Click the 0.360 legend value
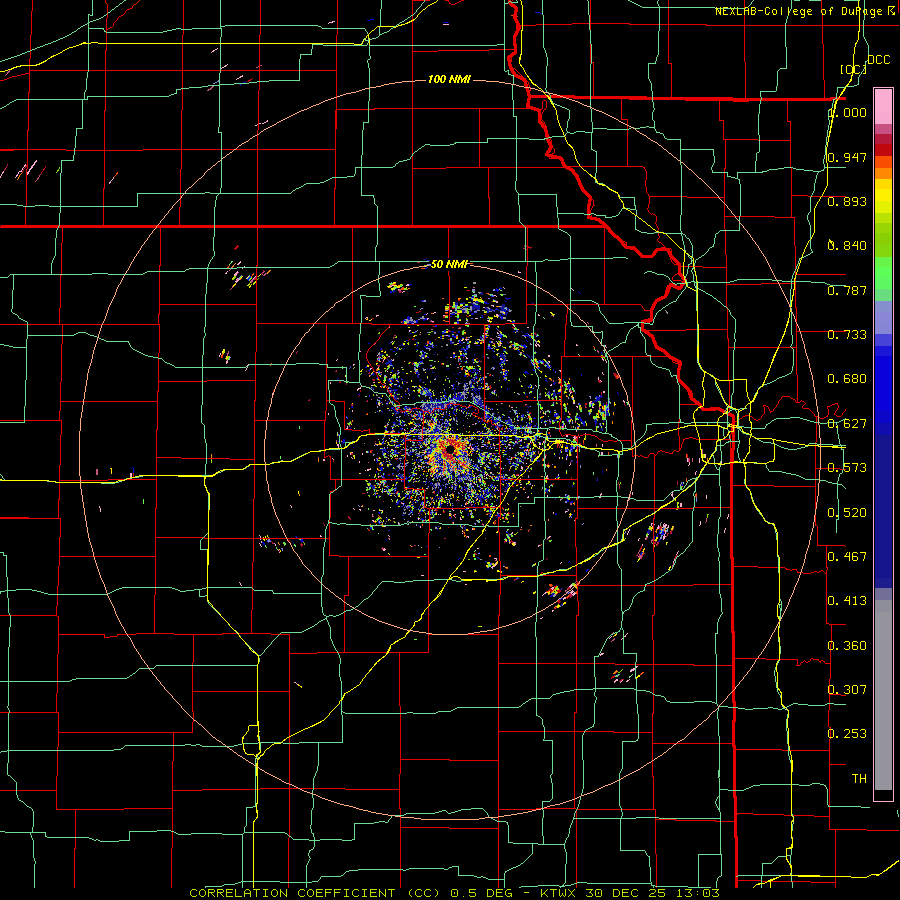900x900 pixels. click(x=847, y=646)
